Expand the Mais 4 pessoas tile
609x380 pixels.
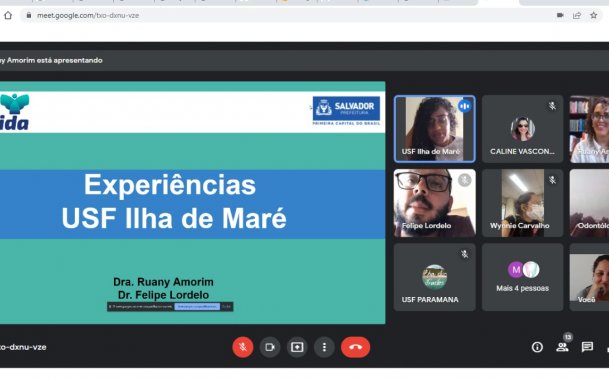[522, 277]
